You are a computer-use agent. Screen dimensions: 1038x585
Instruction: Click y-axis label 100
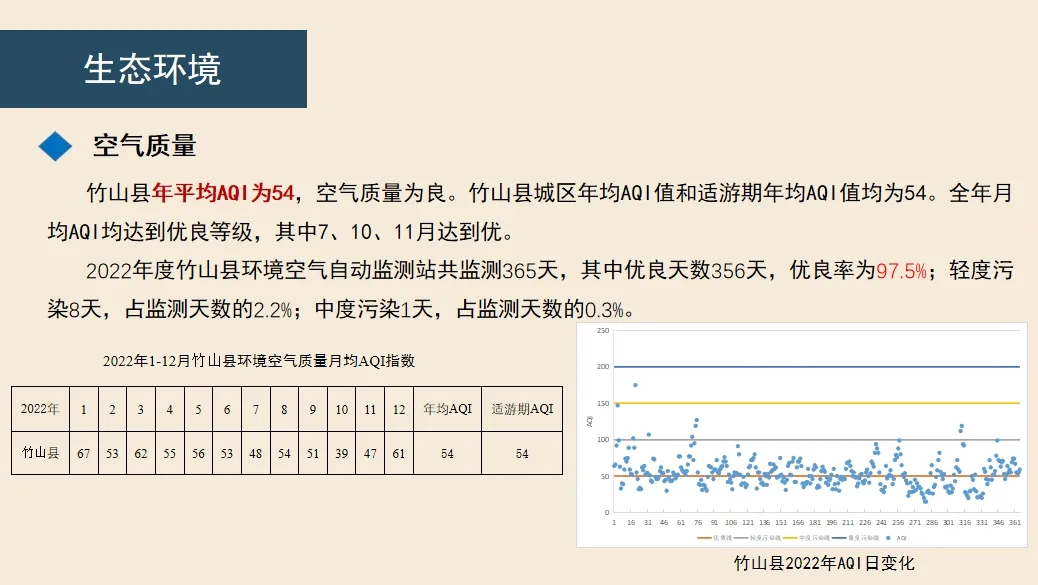click(x=602, y=439)
